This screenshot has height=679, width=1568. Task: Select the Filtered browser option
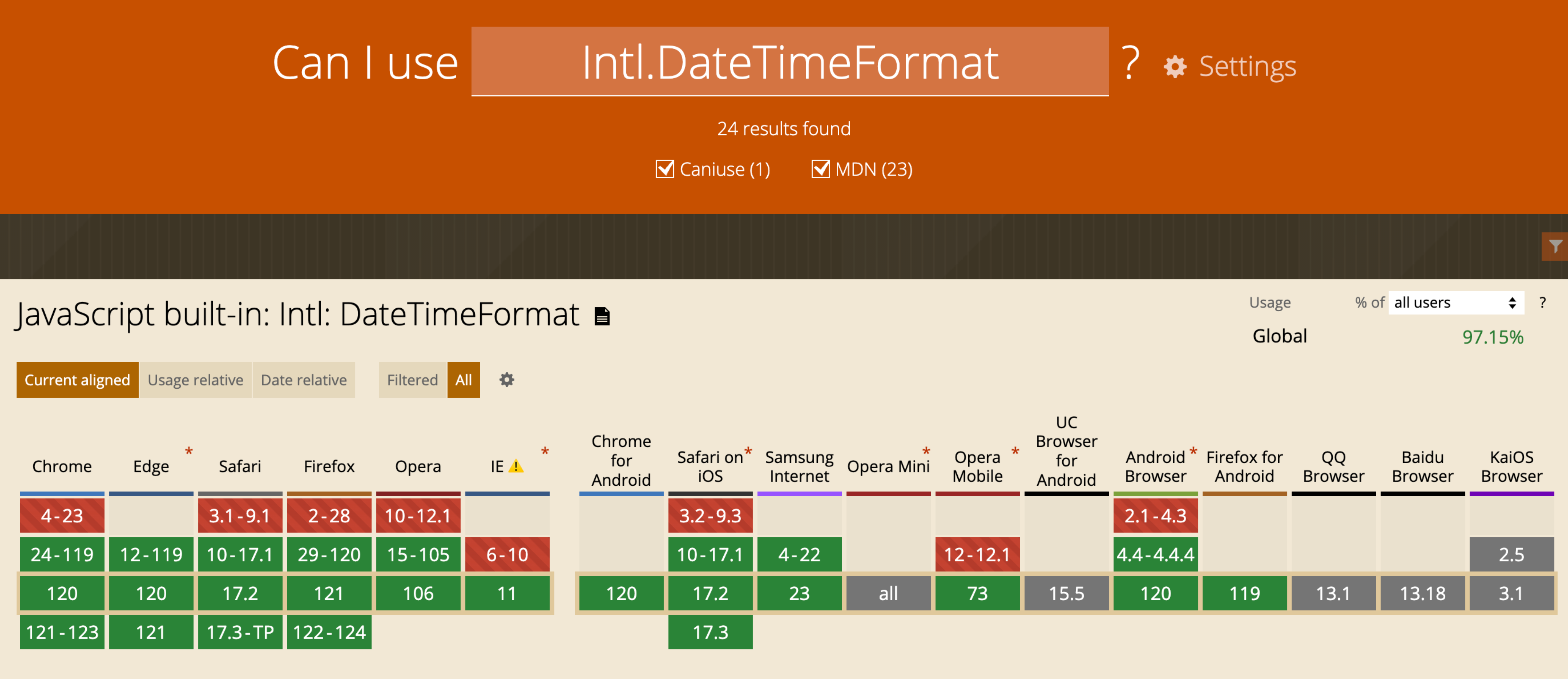coord(413,380)
